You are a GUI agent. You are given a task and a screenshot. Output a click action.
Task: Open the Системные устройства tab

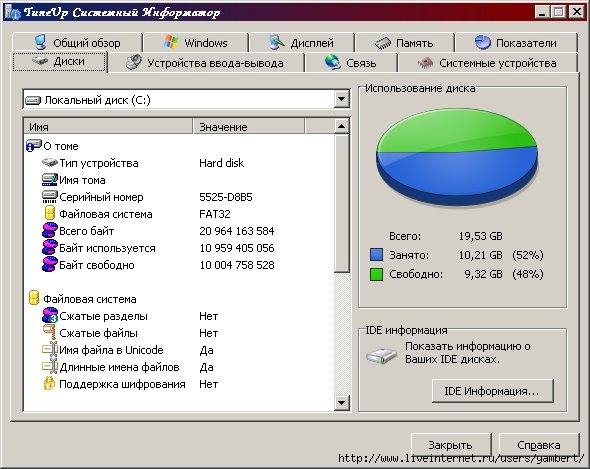click(x=488, y=63)
